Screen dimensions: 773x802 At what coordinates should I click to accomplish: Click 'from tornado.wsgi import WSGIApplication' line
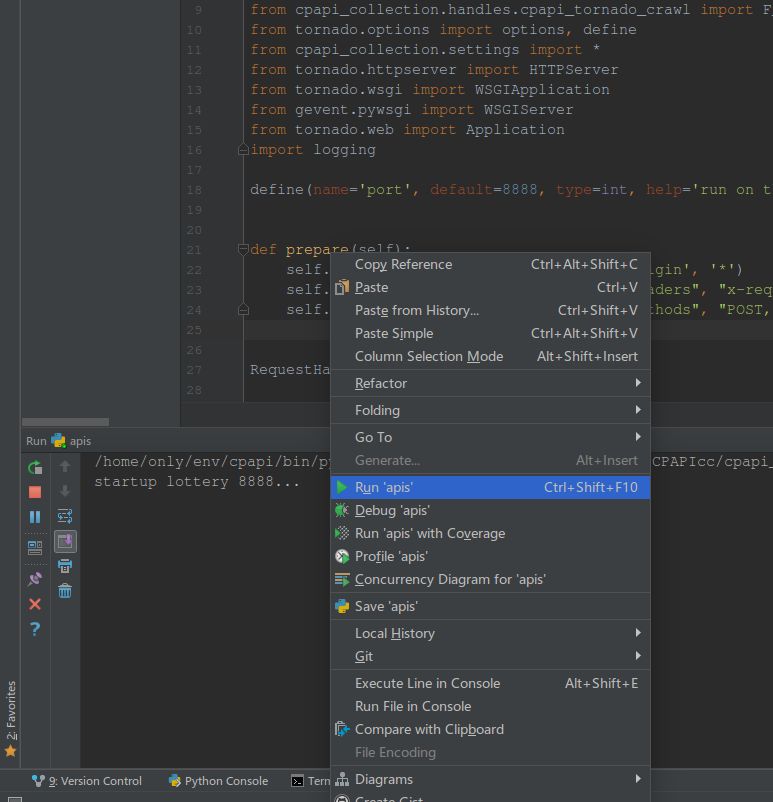[430, 90]
